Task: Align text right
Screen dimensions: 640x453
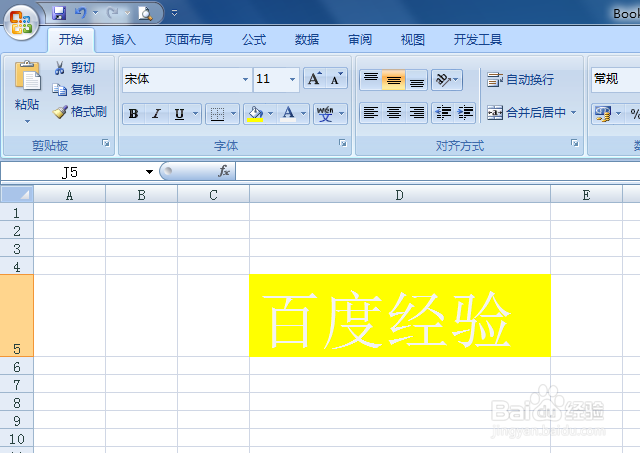Action: pyautogui.click(x=417, y=113)
